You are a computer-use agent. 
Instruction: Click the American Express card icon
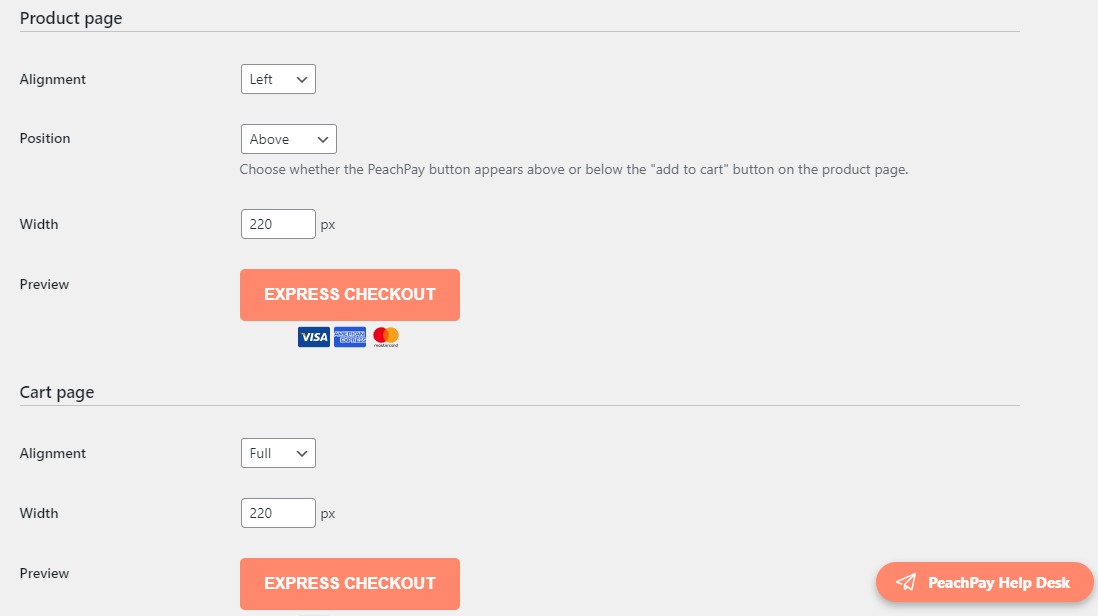pos(350,337)
